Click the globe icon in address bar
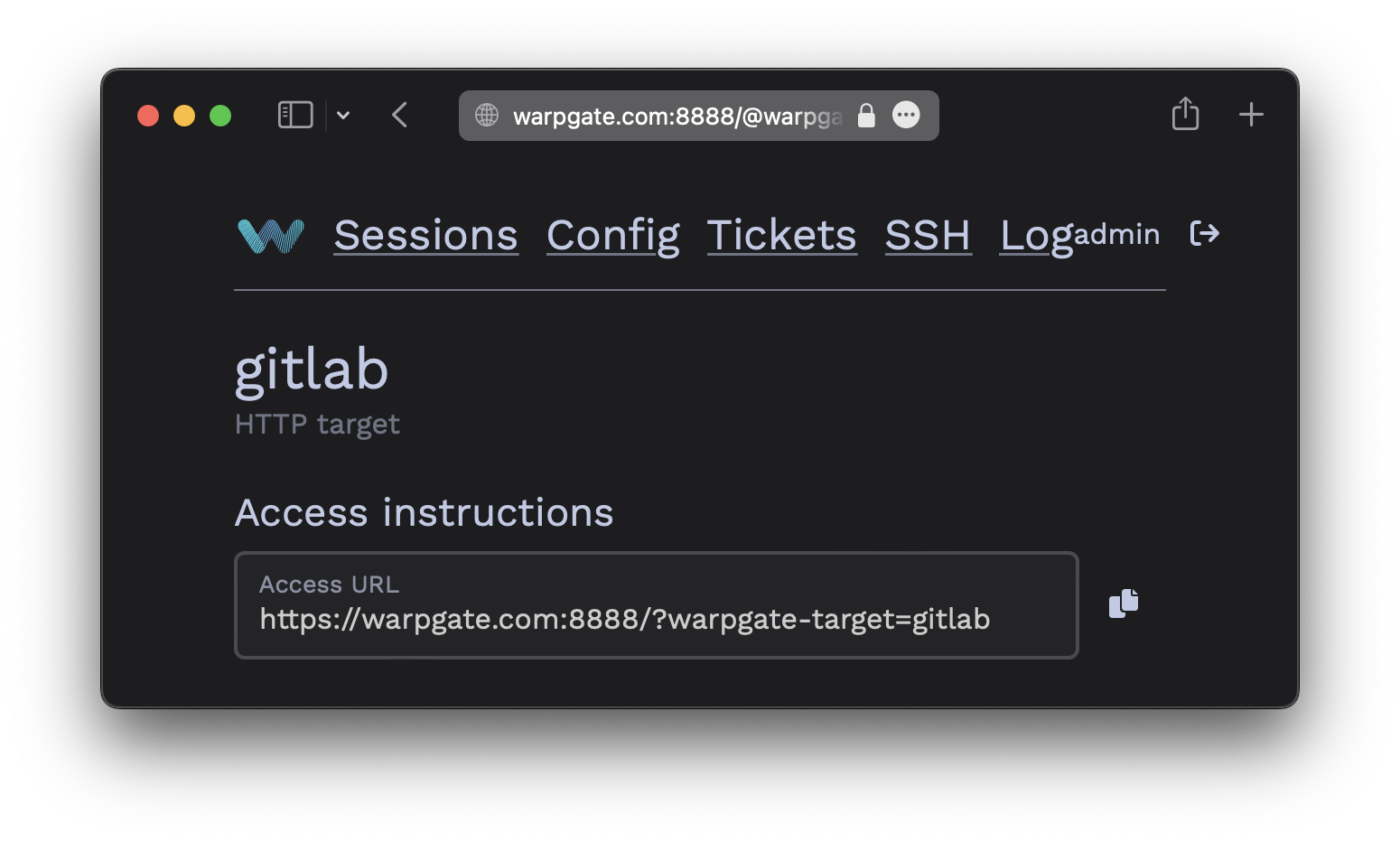 tap(487, 115)
